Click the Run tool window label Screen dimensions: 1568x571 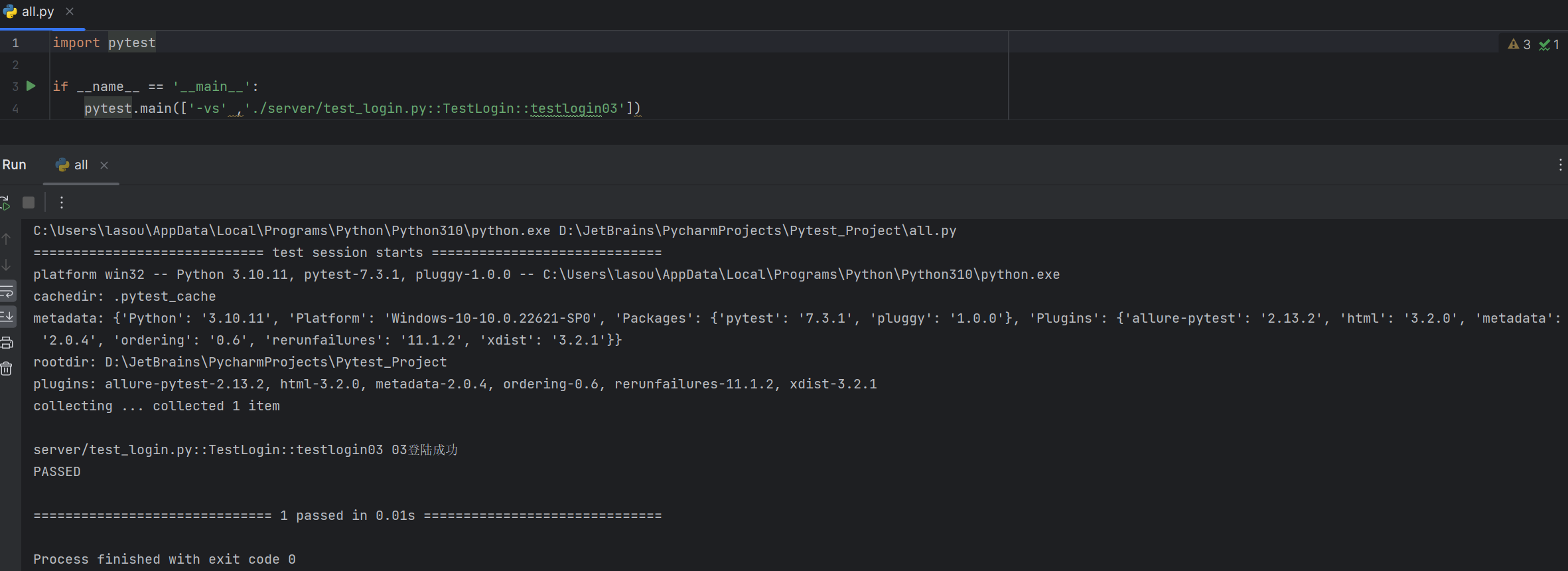(15, 165)
